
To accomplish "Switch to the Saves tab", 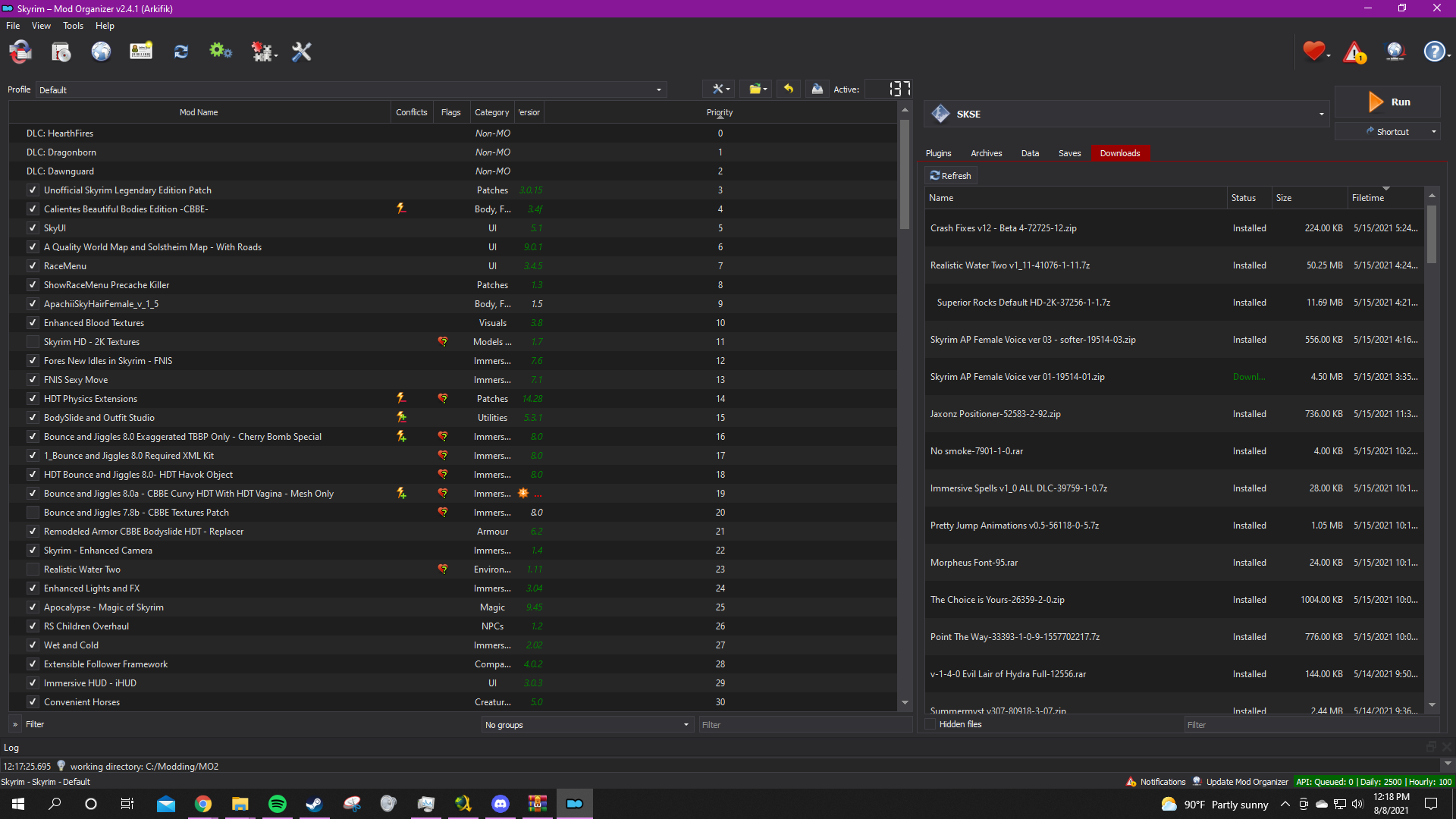I will (1069, 153).
